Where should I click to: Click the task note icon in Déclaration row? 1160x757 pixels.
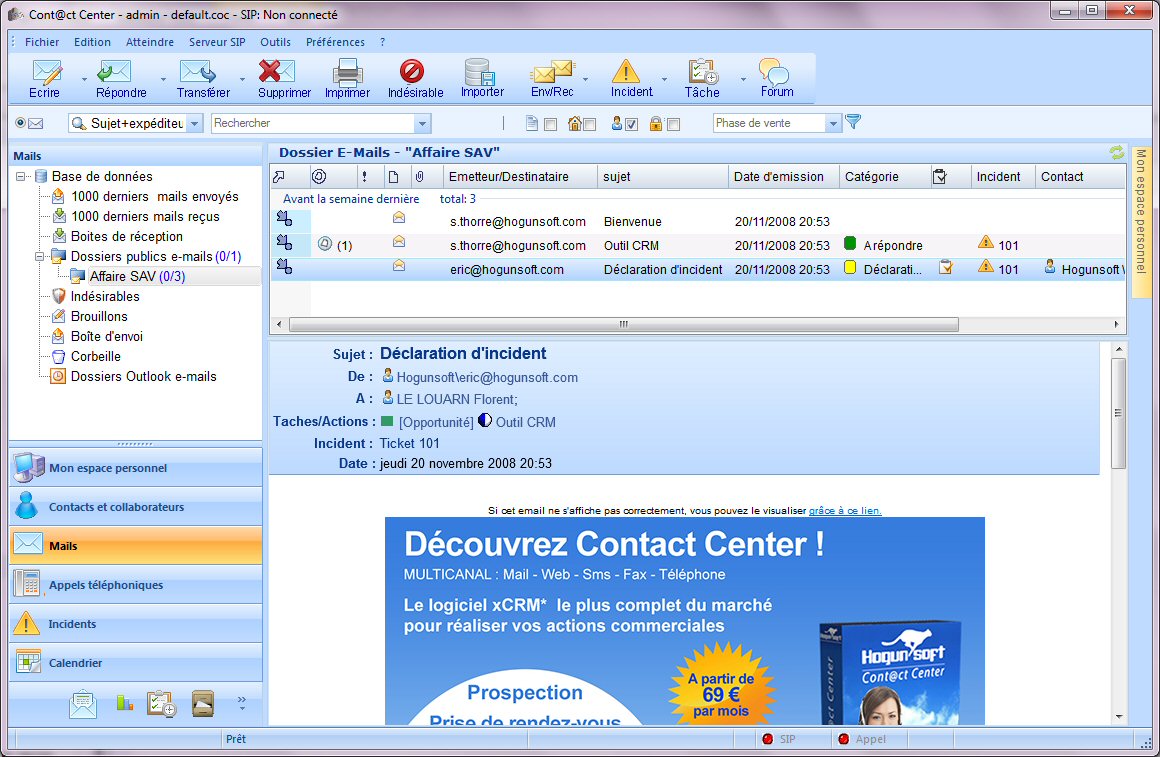tap(945, 267)
